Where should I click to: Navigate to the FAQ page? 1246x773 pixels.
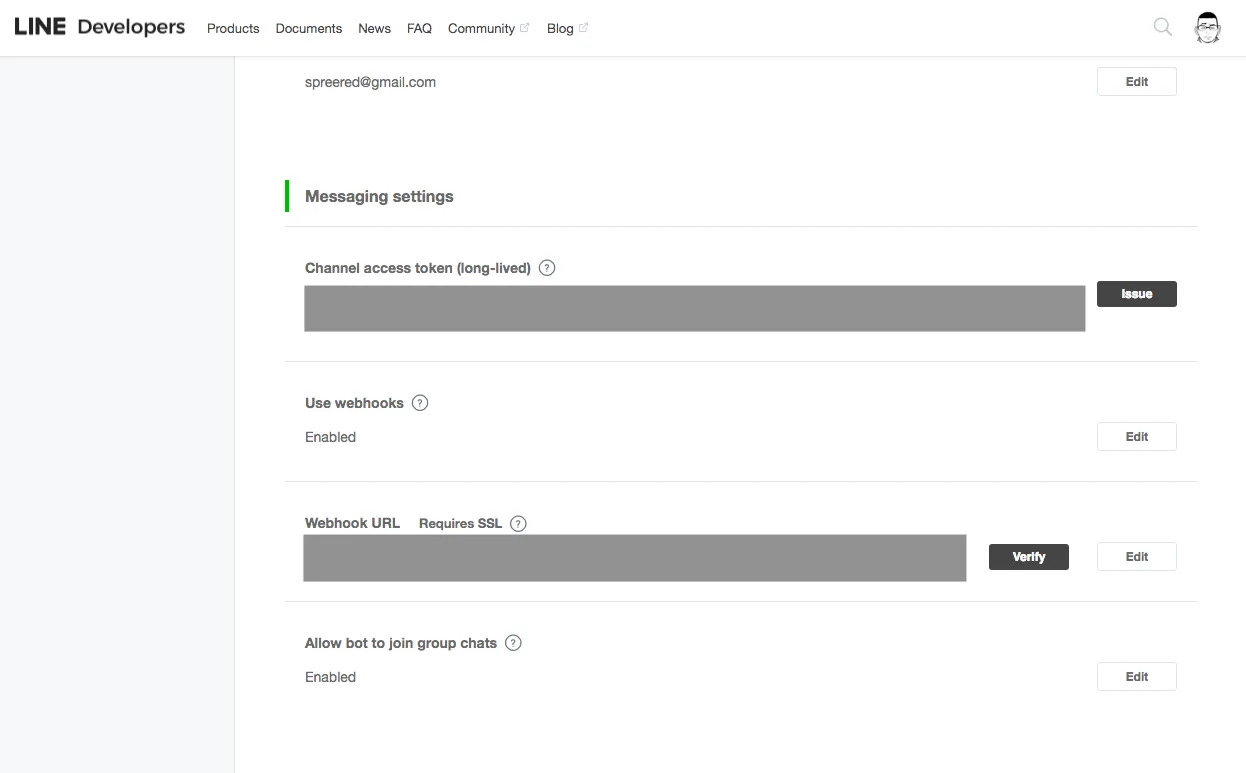tap(419, 28)
